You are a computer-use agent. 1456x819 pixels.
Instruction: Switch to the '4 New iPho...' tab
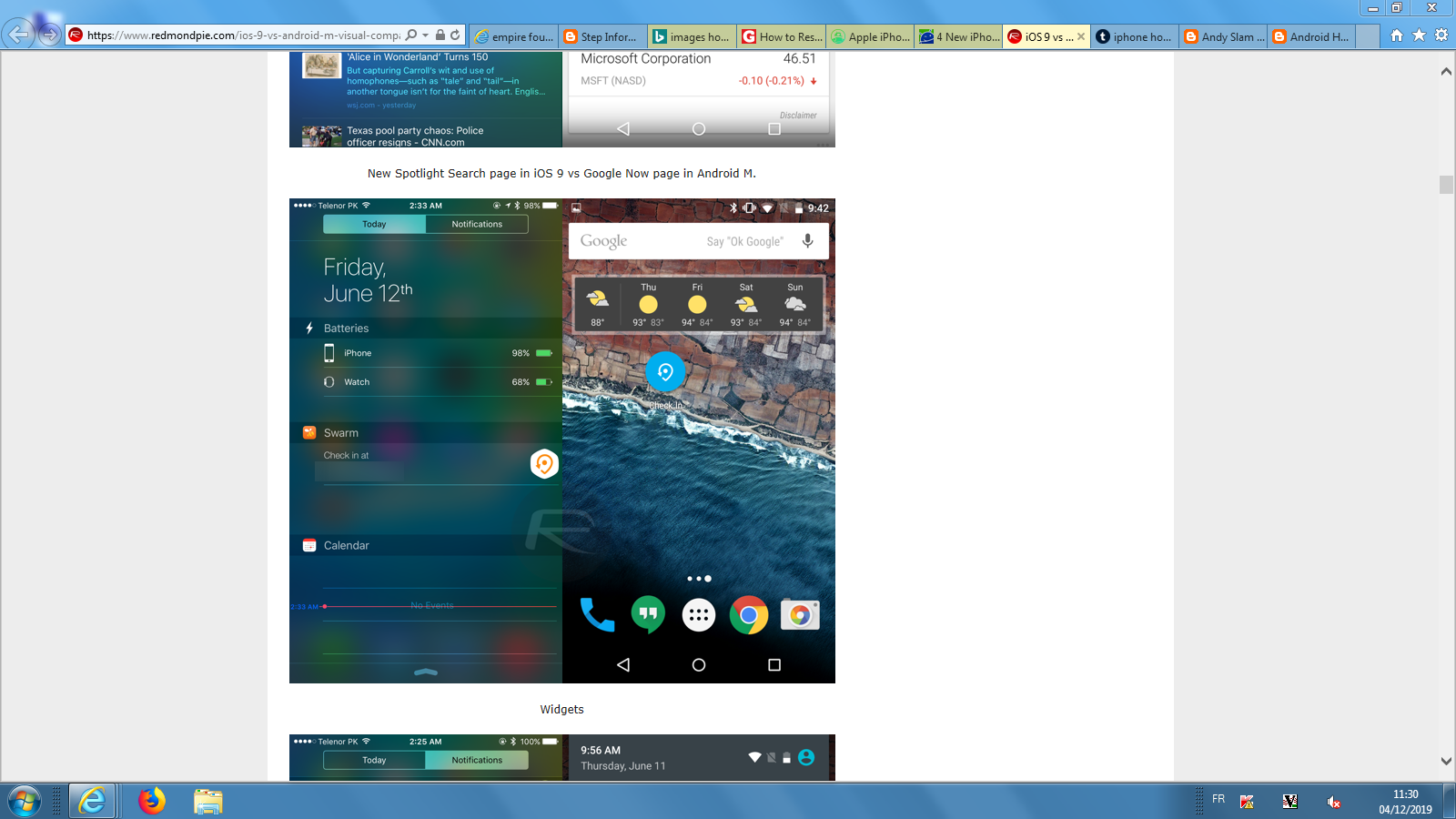point(959,36)
